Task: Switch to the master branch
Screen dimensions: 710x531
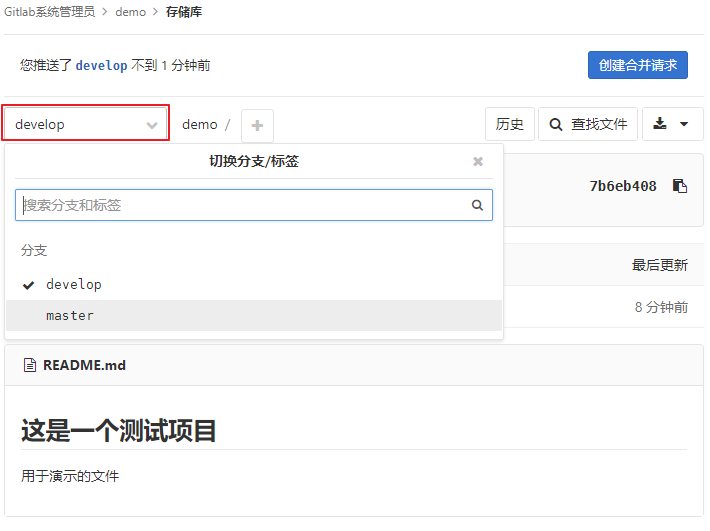Action: (x=70, y=315)
